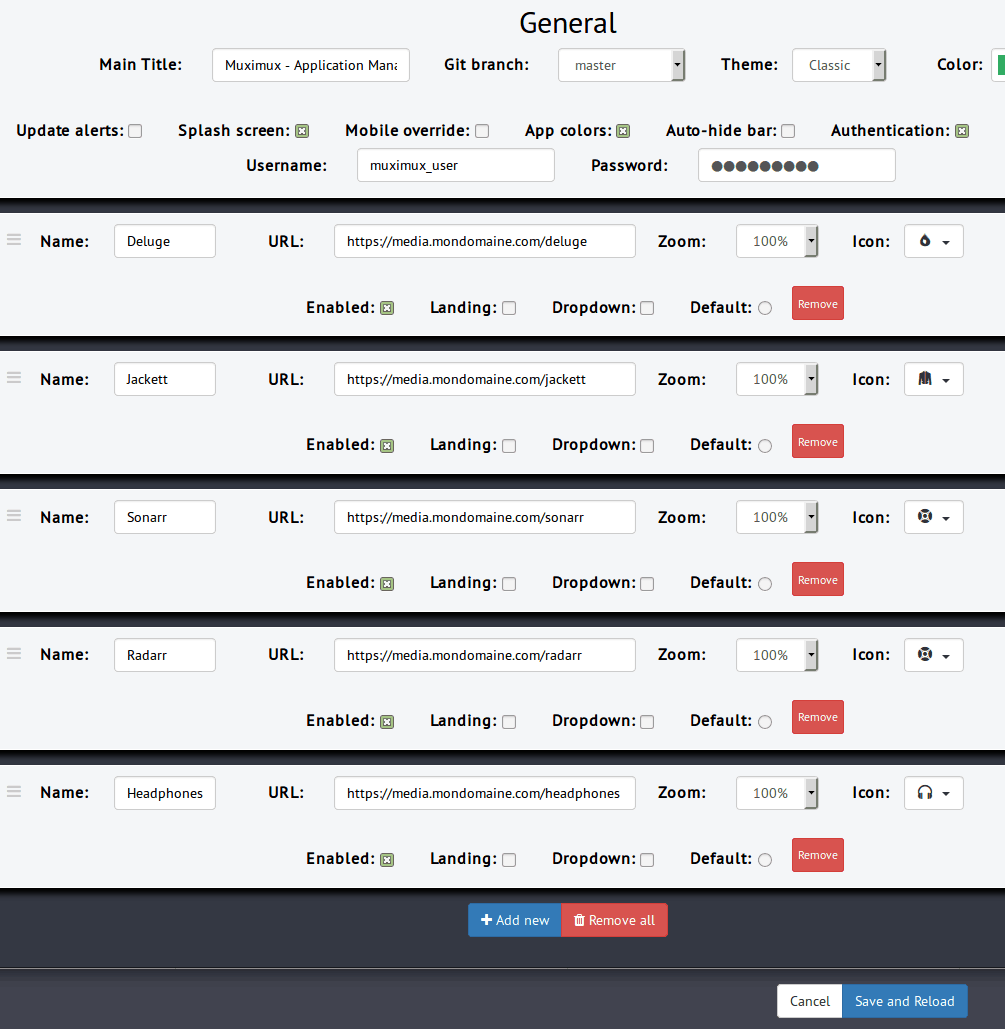Uncheck Enabled for Sonarr
The width and height of the screenshot is (1005, 1029).
(387, 583)
